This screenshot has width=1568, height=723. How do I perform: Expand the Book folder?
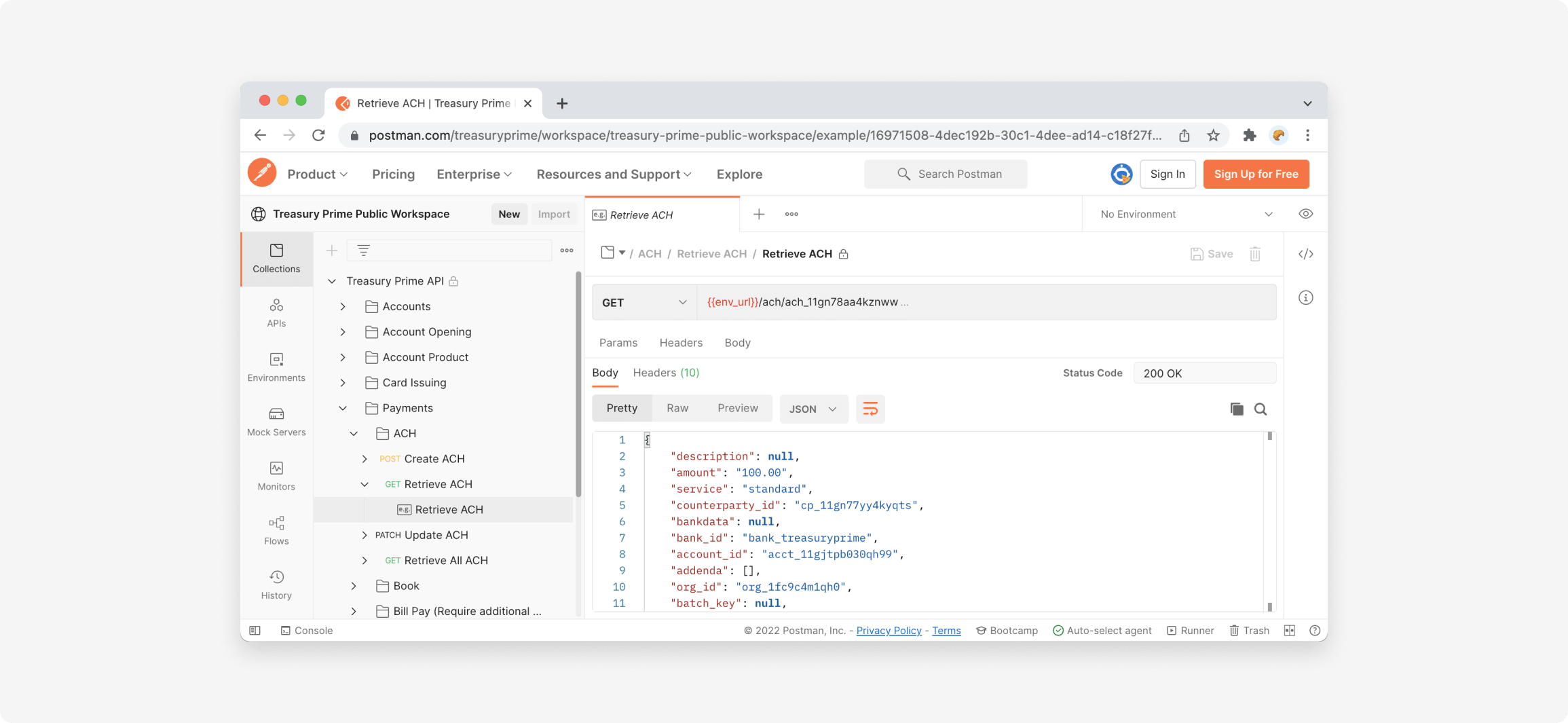point(354,586)
